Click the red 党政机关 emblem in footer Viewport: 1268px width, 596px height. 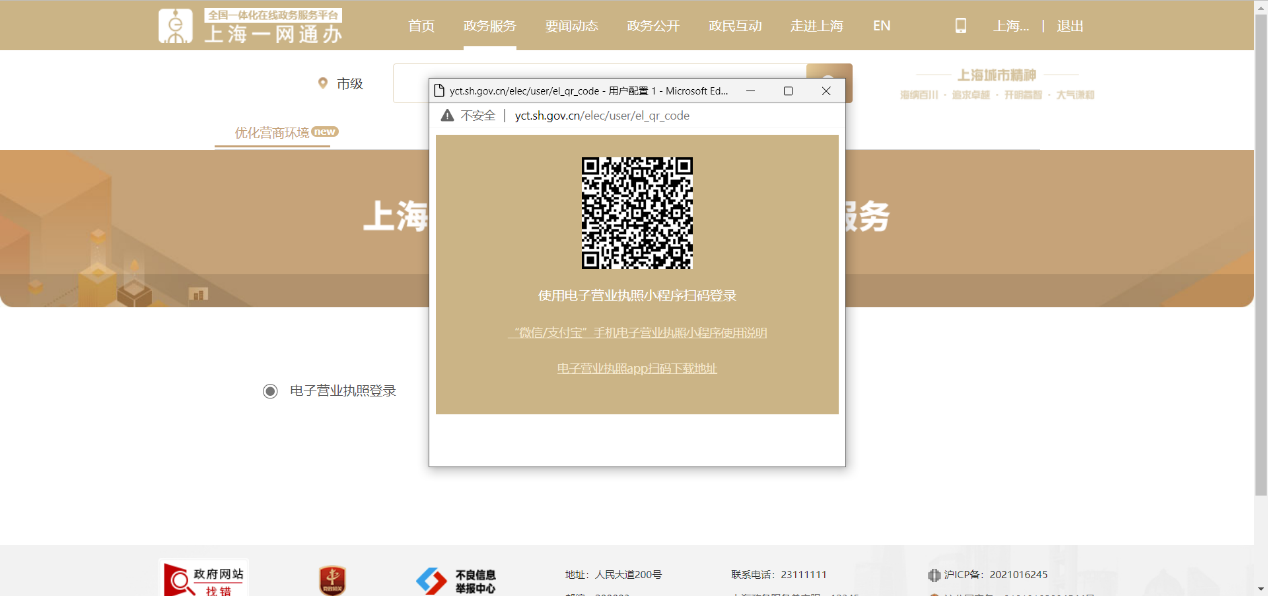tap(333, 580)
